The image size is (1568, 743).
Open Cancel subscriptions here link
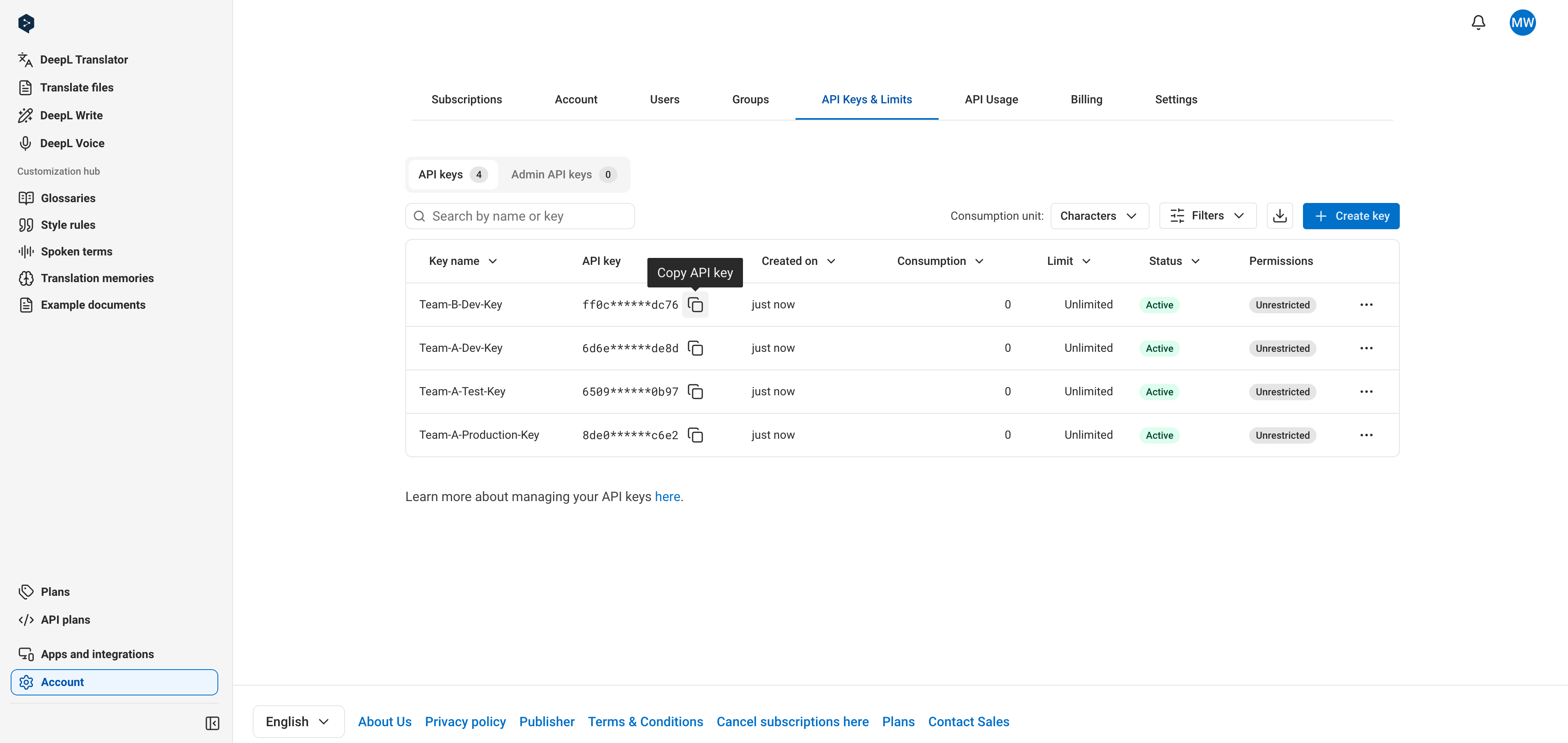coord(792,722)
